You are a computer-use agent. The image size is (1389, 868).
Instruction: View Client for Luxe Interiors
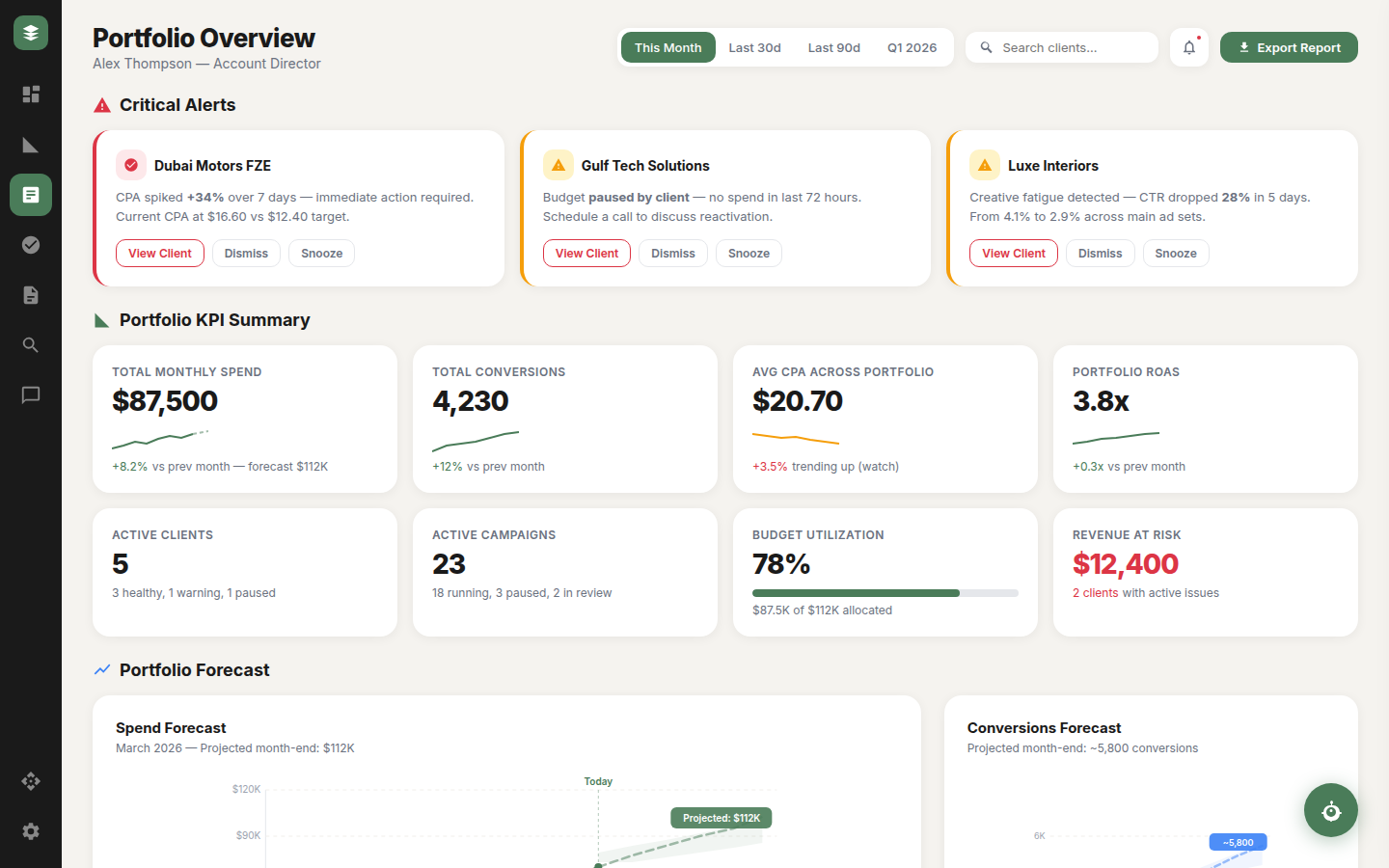(x=1014, y=254)
